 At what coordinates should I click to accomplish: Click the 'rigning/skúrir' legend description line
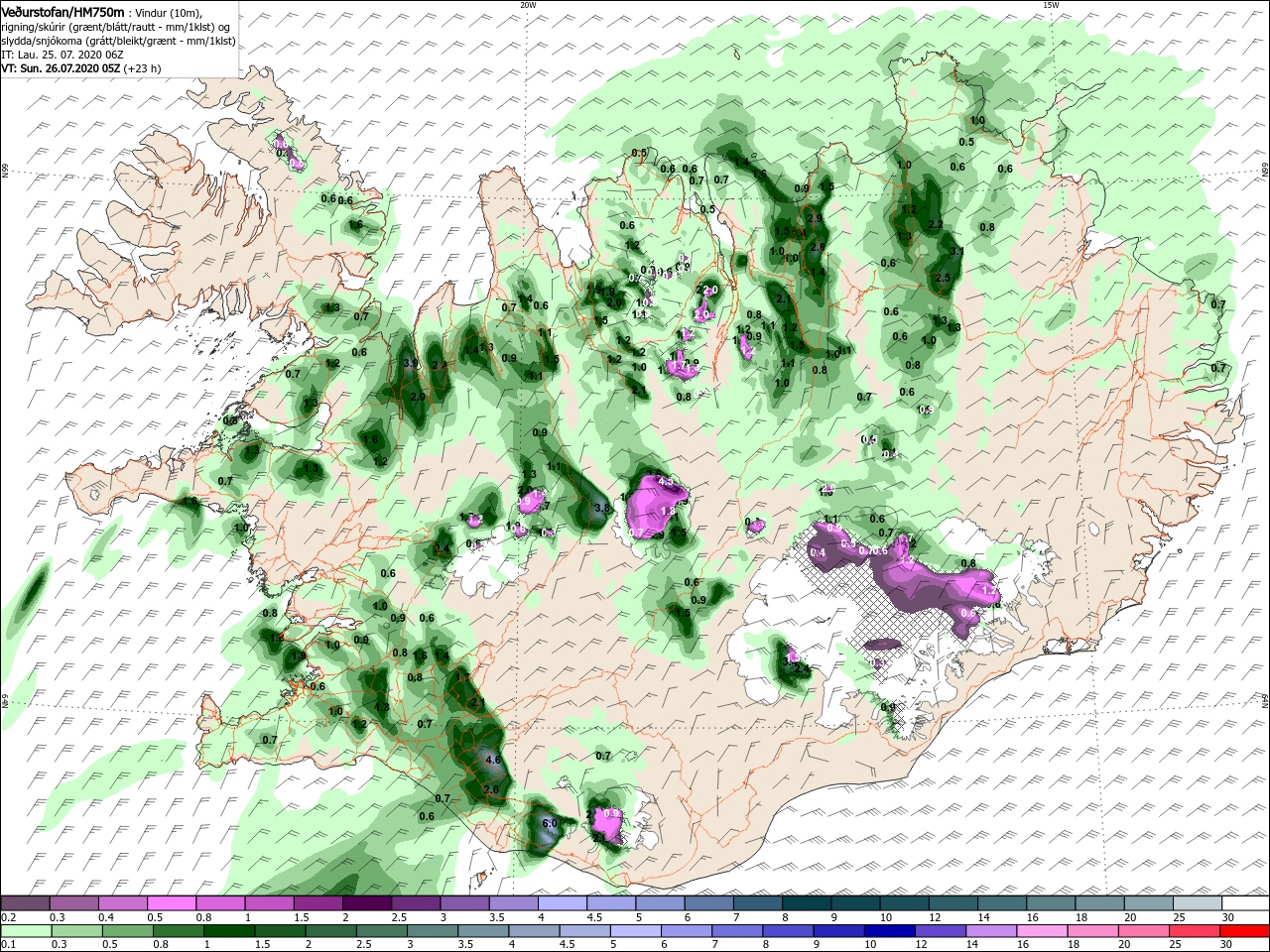[114, 27]
